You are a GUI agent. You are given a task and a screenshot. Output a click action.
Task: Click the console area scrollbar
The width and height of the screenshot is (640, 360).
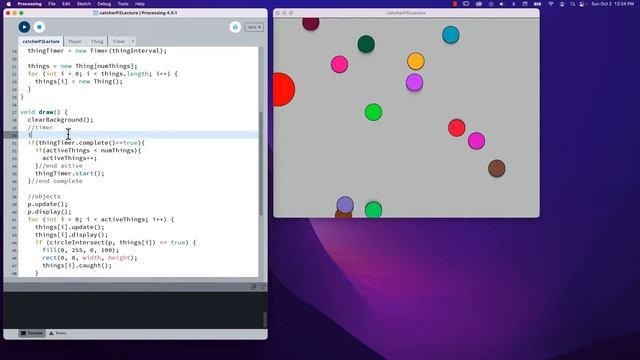pos(264,319)
